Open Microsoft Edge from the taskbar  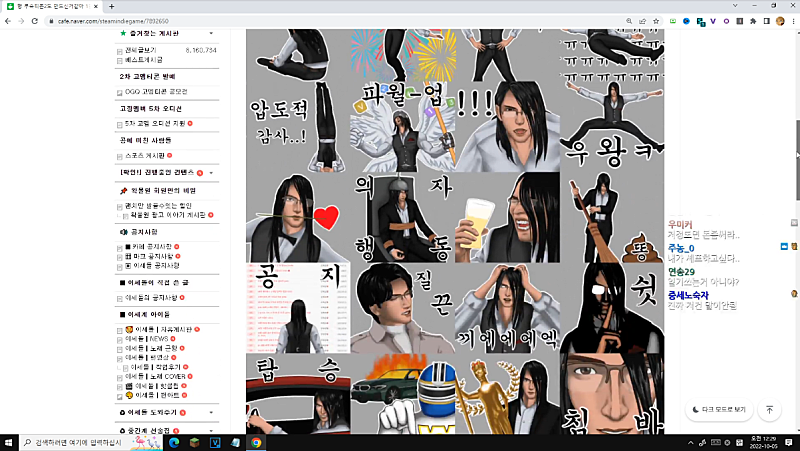point(173,442)
